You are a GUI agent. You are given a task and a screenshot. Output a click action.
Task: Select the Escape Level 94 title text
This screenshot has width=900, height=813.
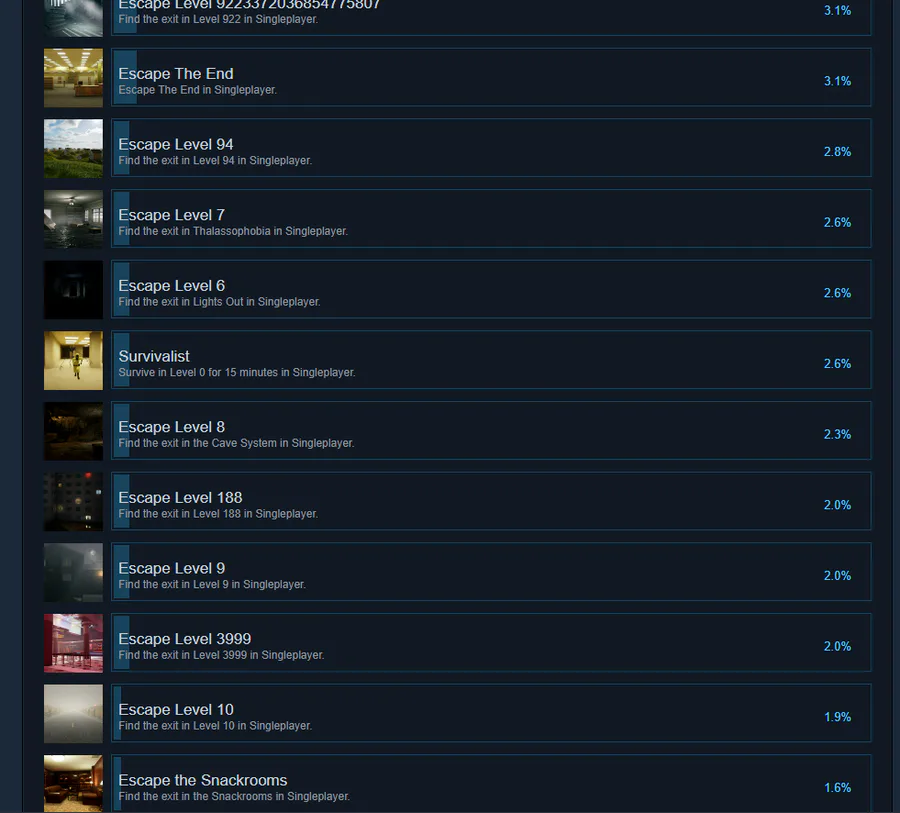click(176, 144)
